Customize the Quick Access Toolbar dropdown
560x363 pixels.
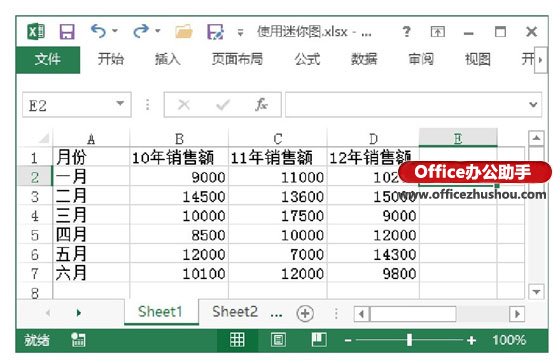tap(240, 33)
